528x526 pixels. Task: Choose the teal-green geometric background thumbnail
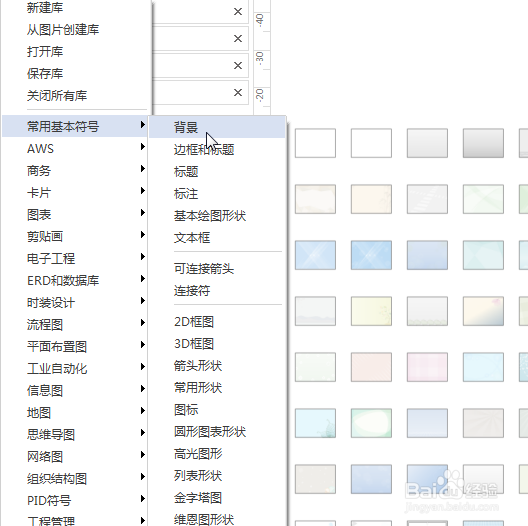point(483,255)
